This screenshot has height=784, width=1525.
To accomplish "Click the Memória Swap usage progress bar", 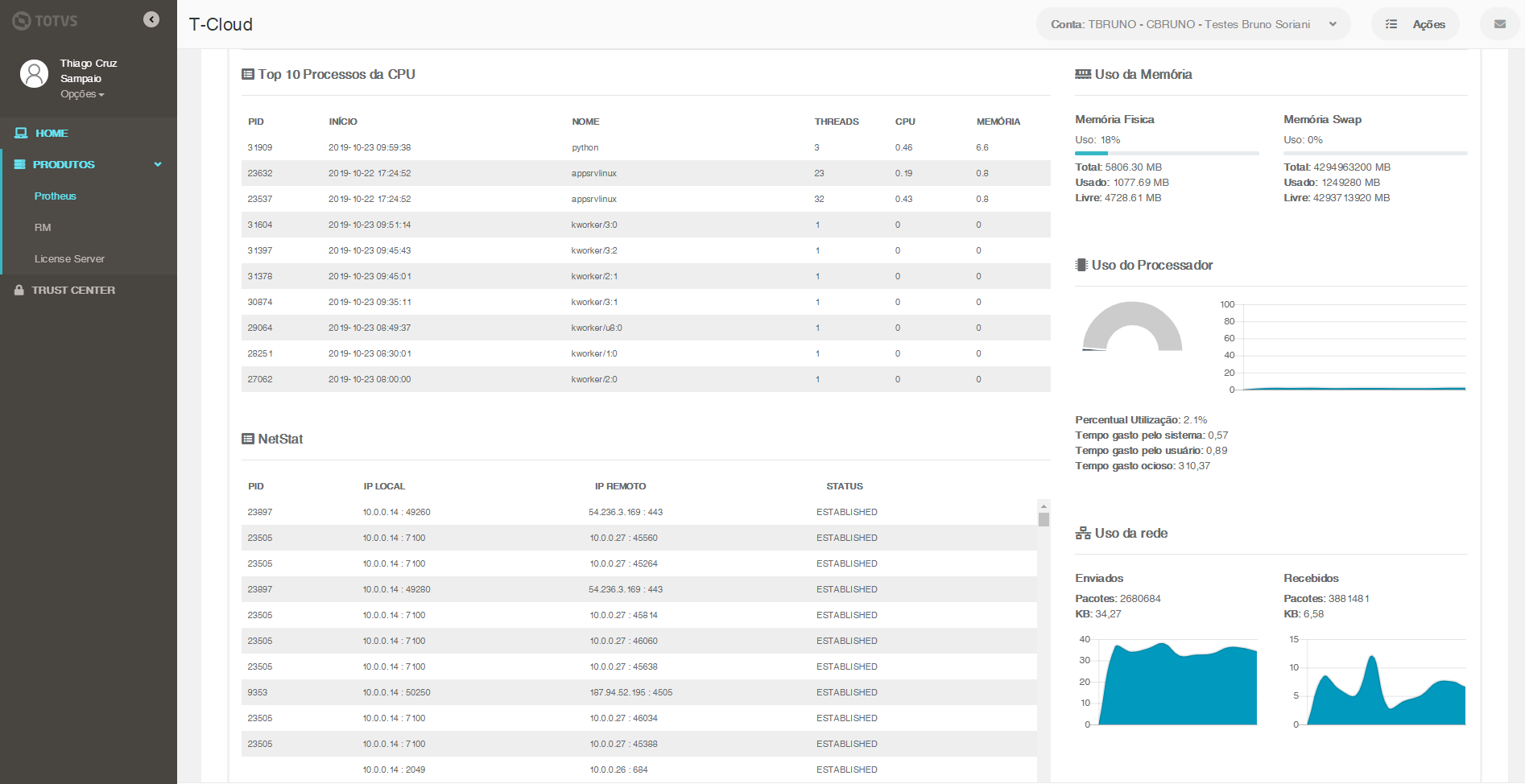I will coord(1375,153).
